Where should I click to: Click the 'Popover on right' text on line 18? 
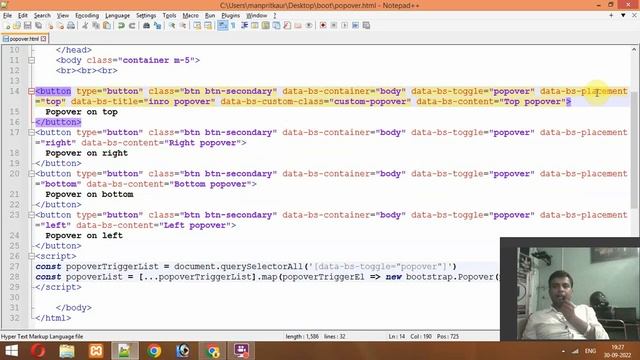[x=87, y=153]
